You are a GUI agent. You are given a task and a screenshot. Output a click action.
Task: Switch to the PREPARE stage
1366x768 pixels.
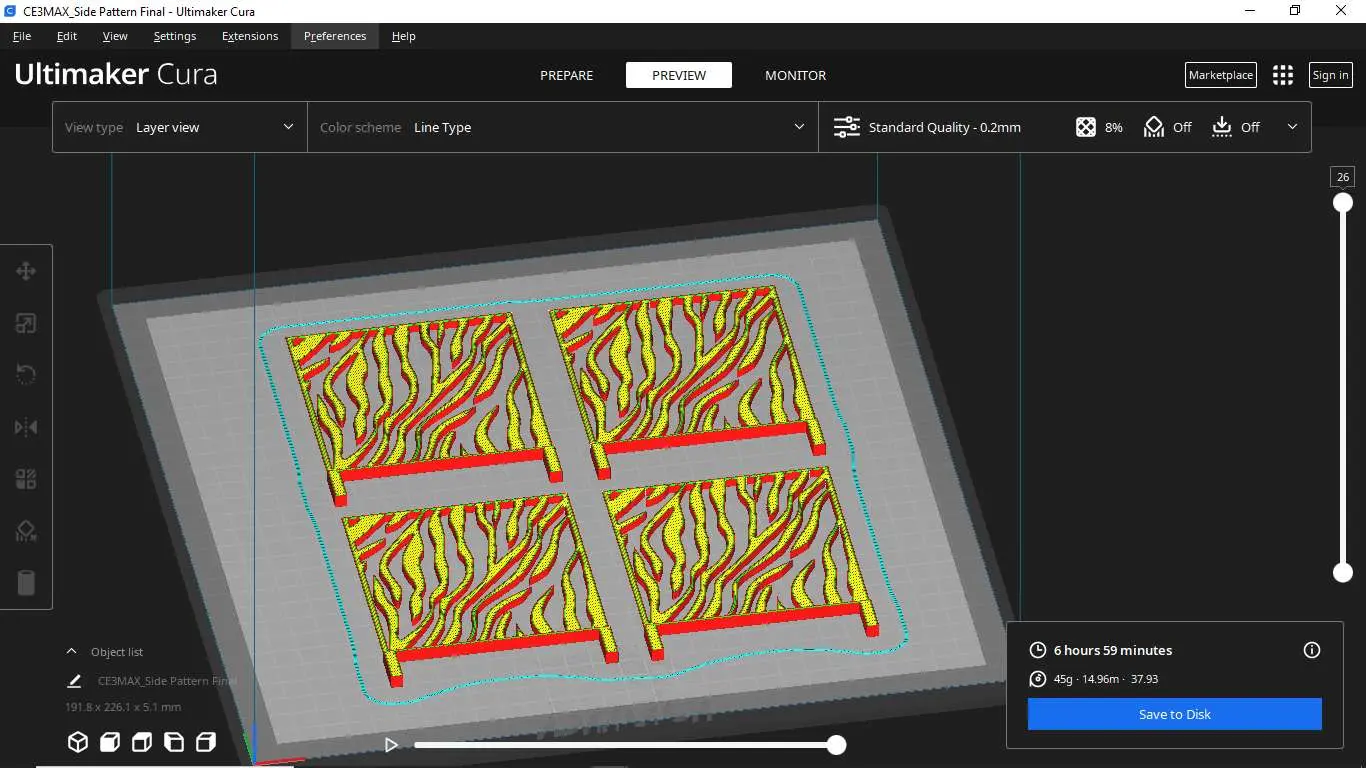[567, 75]
